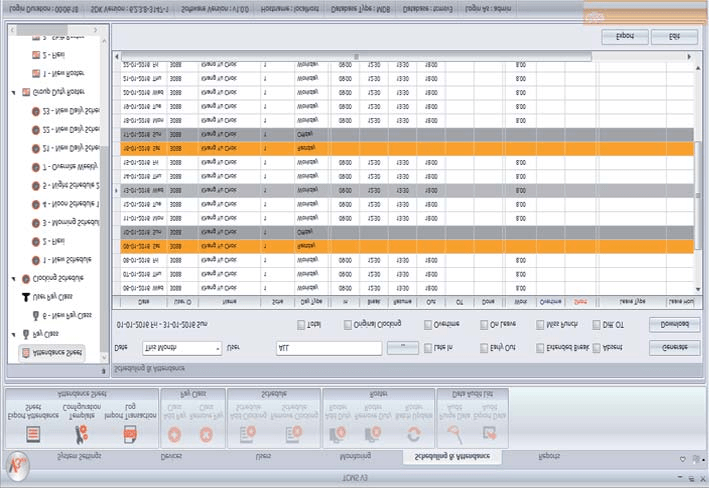
Task: Click the Batch Update Roster icon
Action: [413, 434]
